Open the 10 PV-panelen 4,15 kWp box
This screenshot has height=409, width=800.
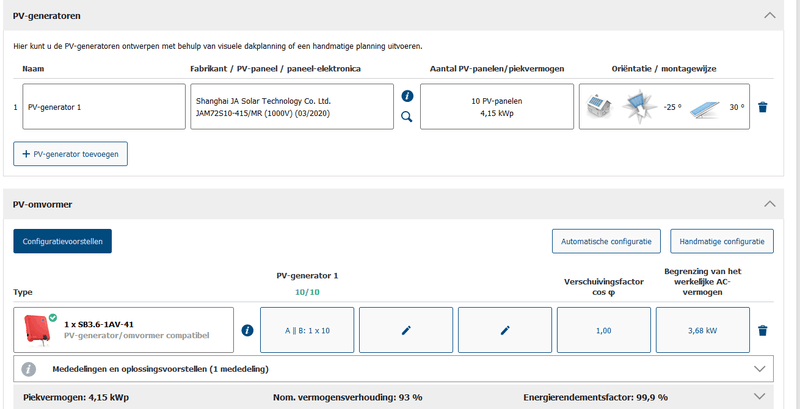coord(497,107)
